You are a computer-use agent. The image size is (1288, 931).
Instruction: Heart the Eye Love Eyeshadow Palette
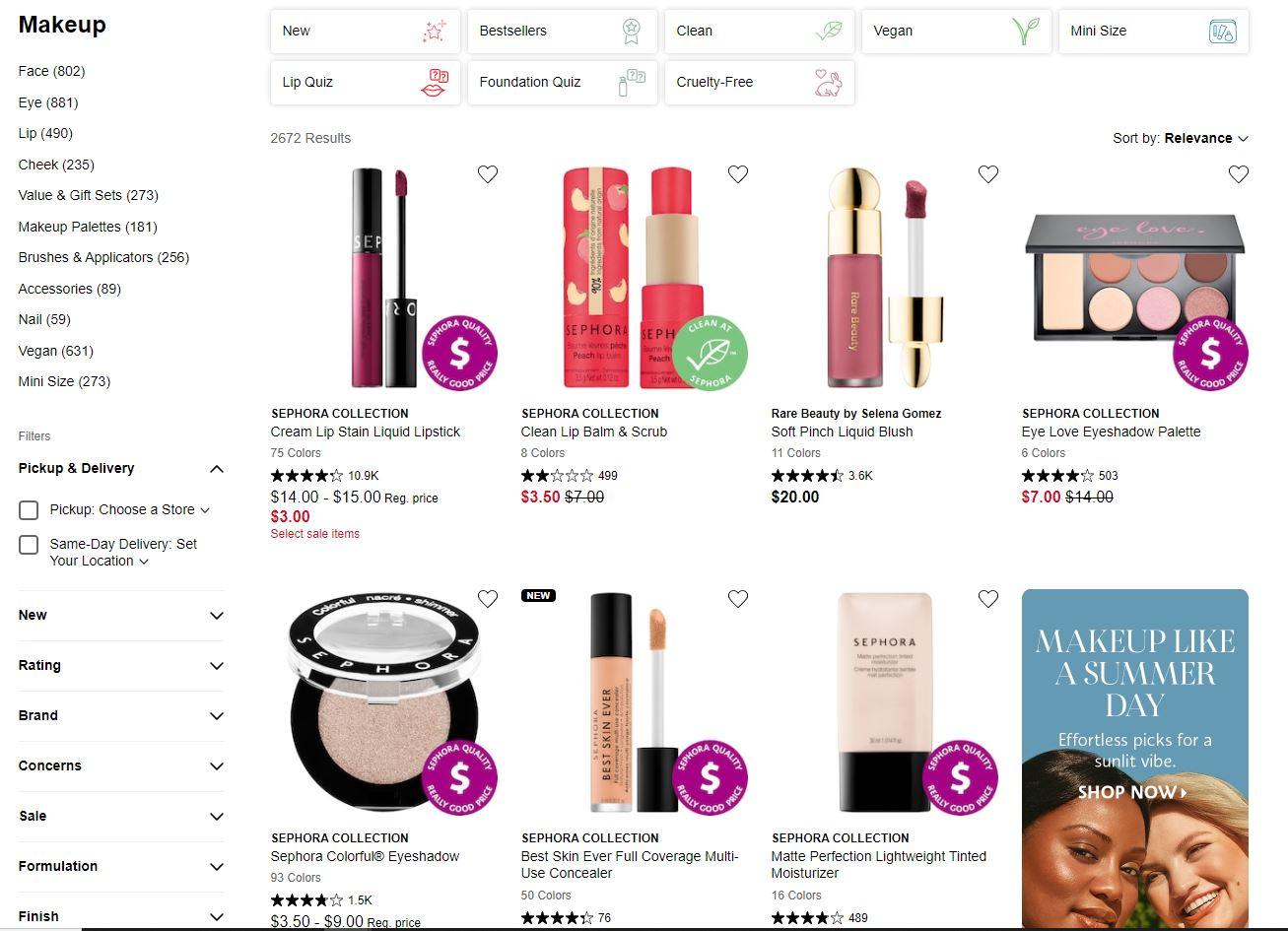click(1239, 174)
